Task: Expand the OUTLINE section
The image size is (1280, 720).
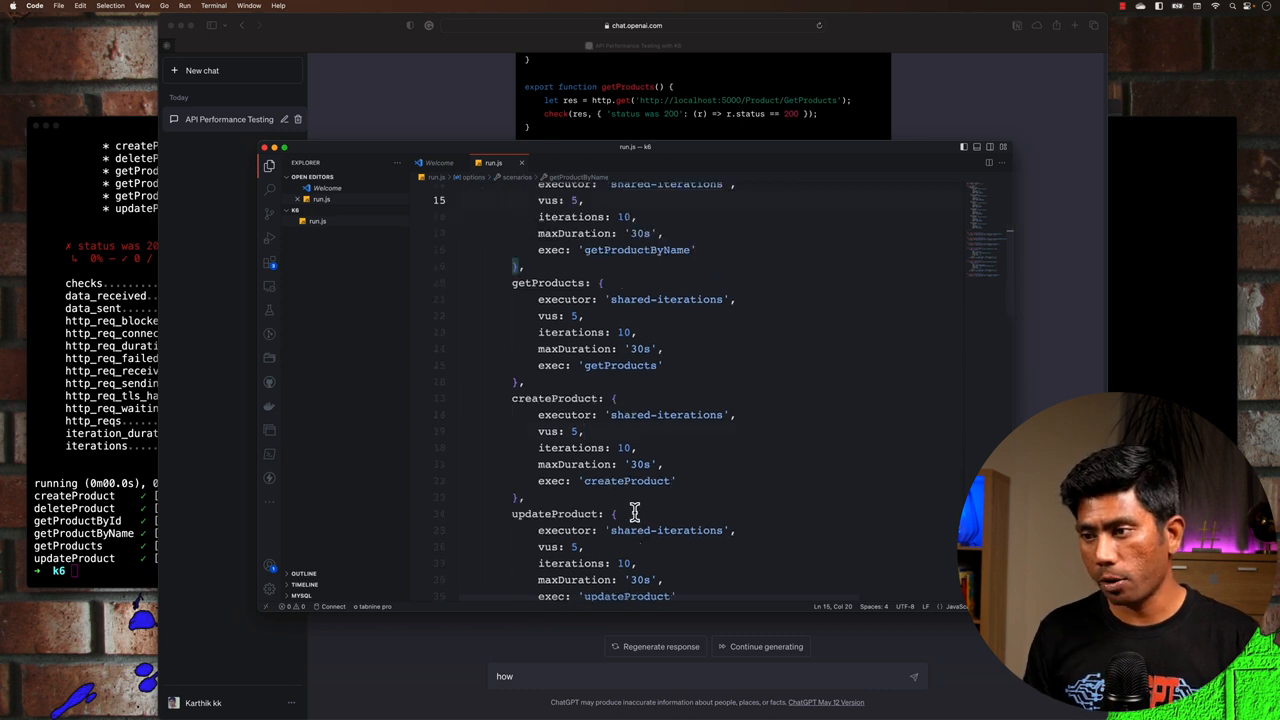Action: [303, 574]
